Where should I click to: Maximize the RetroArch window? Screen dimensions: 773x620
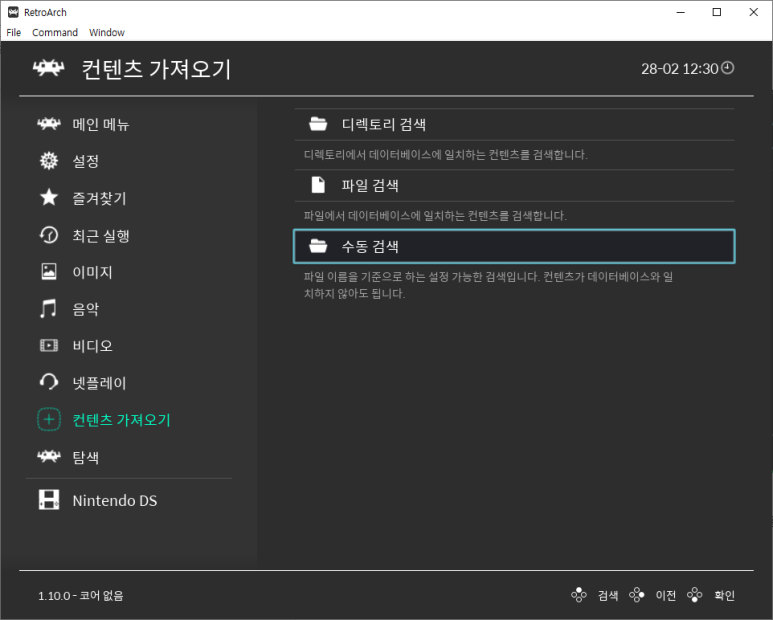point(717,12)
